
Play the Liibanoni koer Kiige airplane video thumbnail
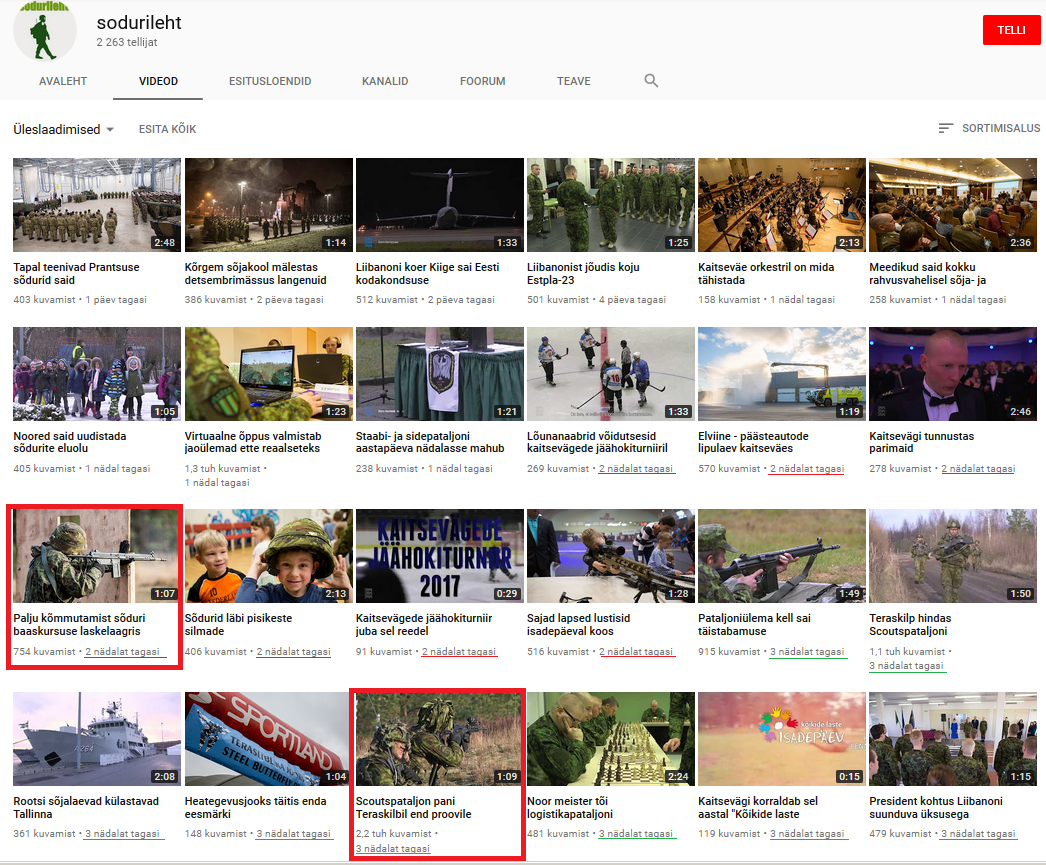point(439,205)
